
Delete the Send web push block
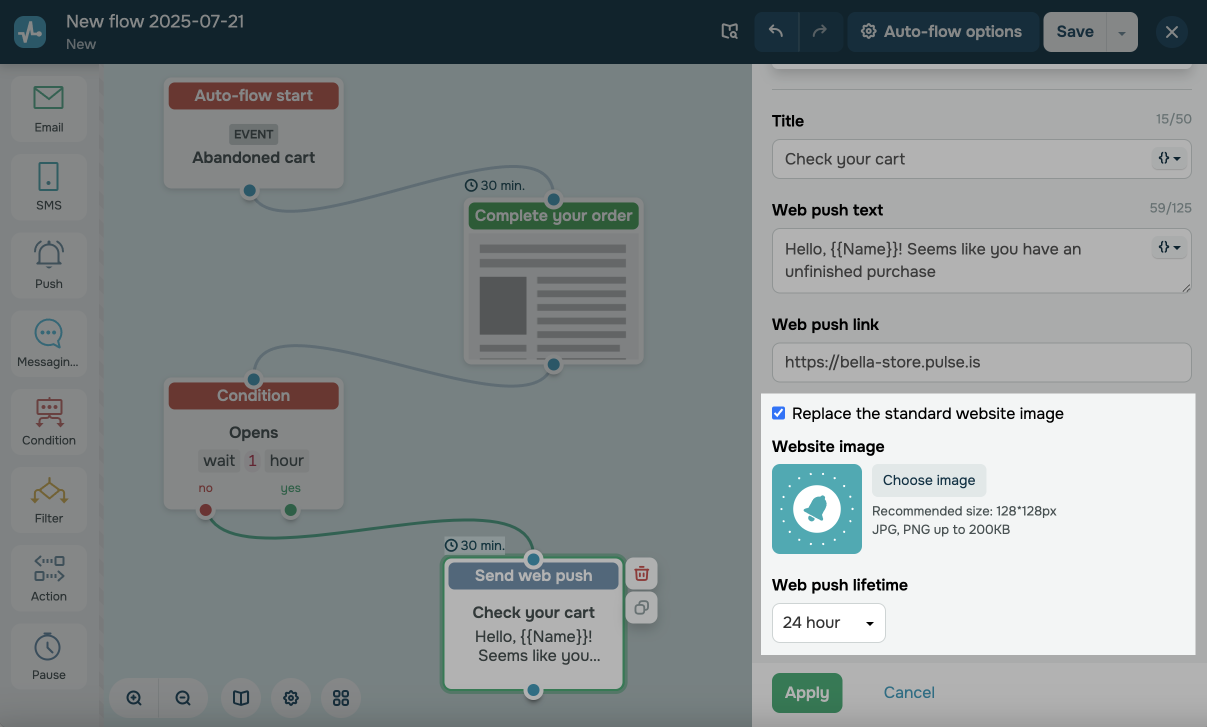coord(641,574)
